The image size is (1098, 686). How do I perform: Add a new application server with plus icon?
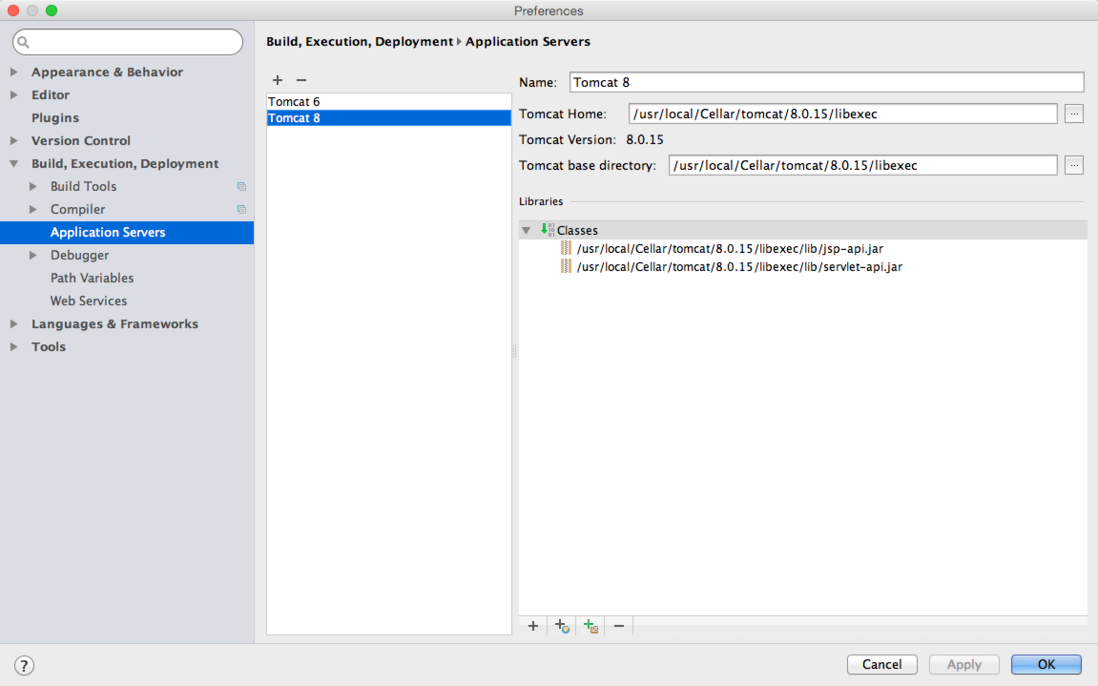(277, 80)
